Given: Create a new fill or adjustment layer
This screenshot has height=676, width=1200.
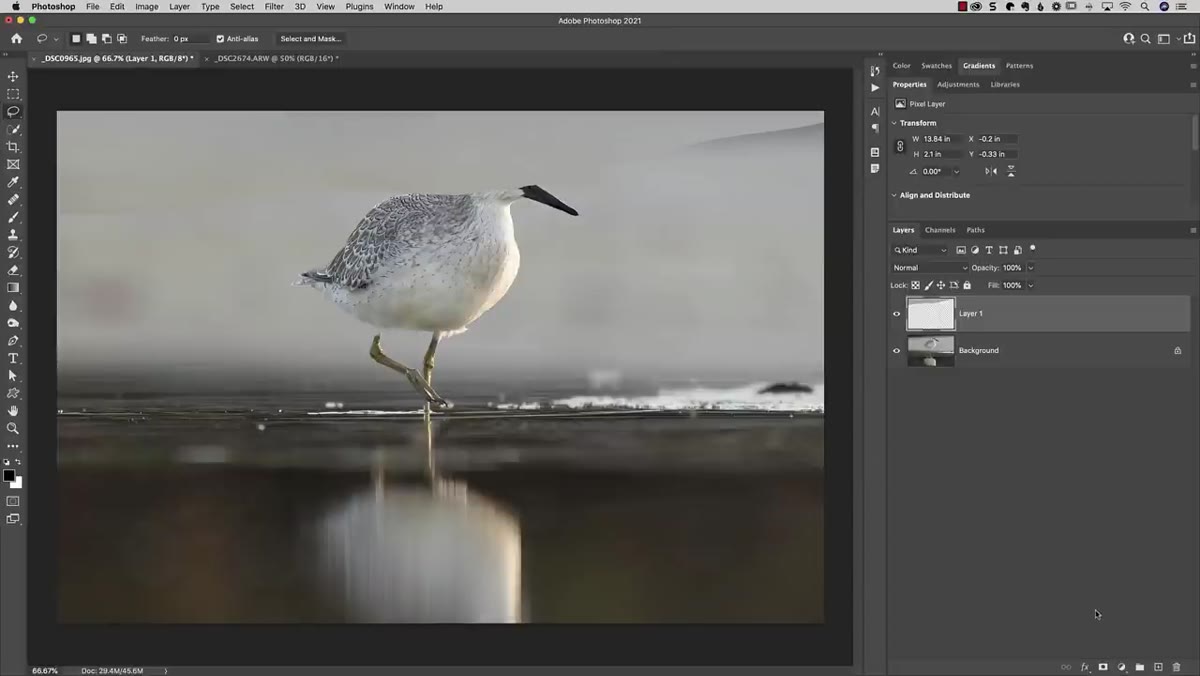Looking at the screenshot, I should (1121, 667).
